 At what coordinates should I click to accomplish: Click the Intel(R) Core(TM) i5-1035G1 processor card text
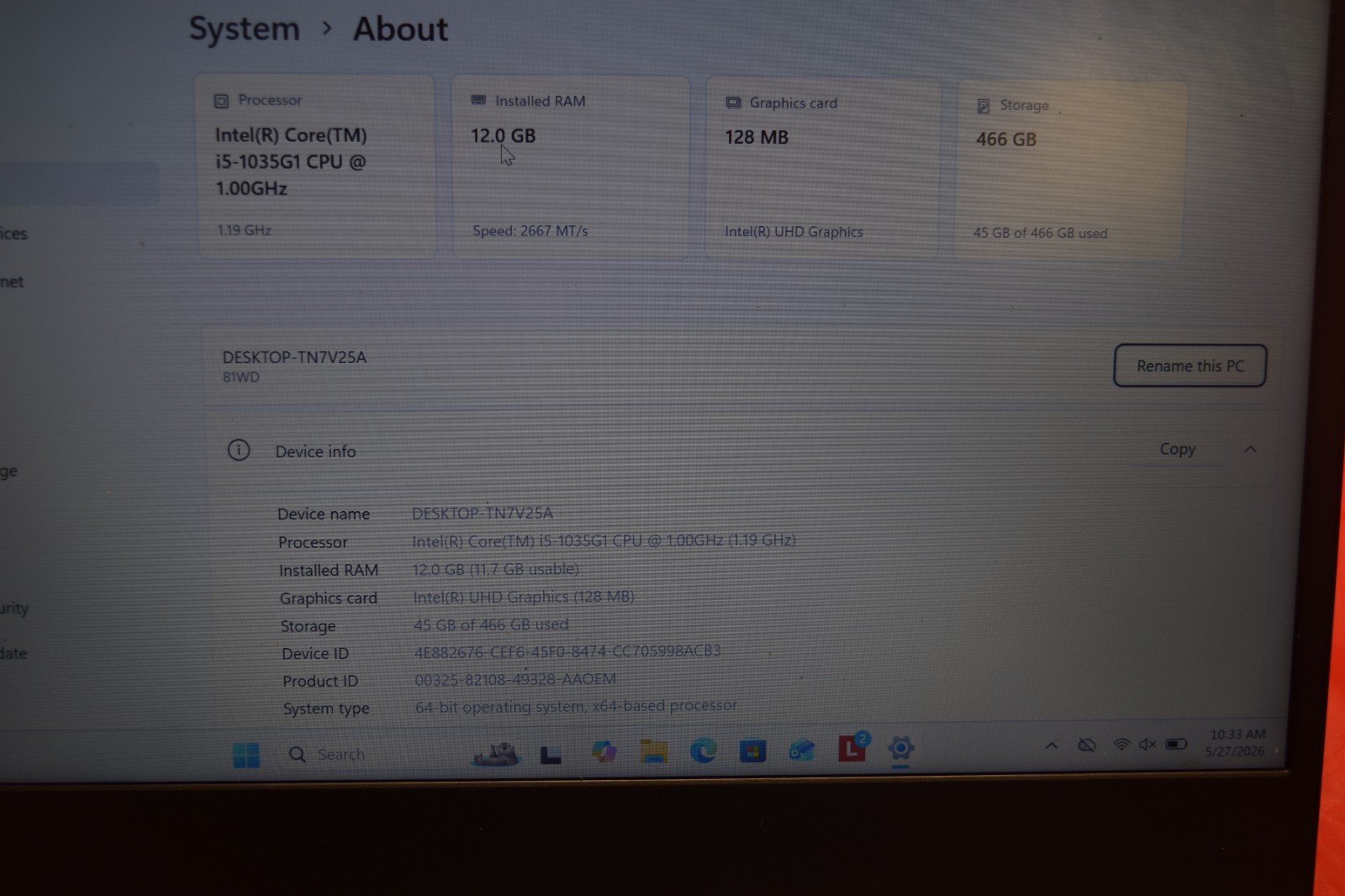[291, 161]
